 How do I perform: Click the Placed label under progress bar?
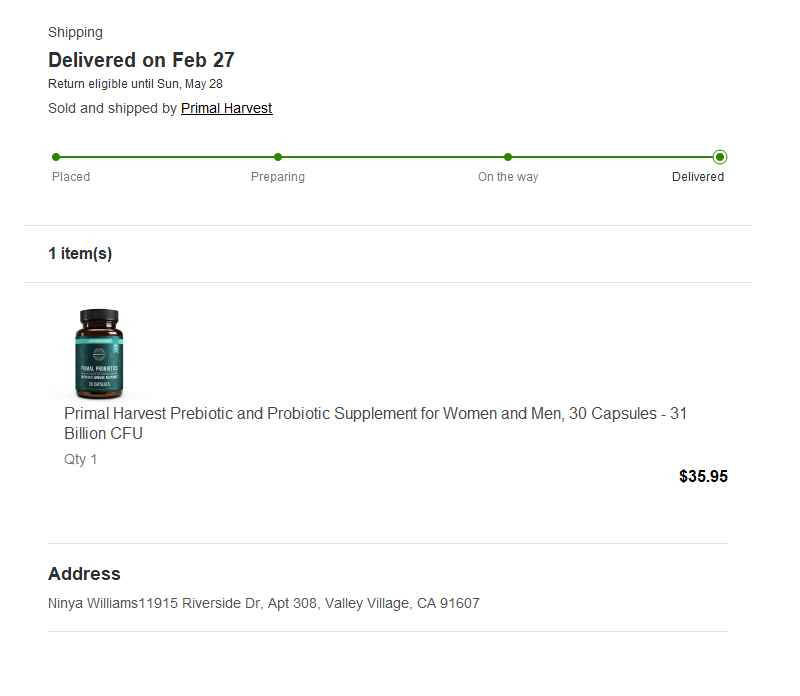point(71,177)
